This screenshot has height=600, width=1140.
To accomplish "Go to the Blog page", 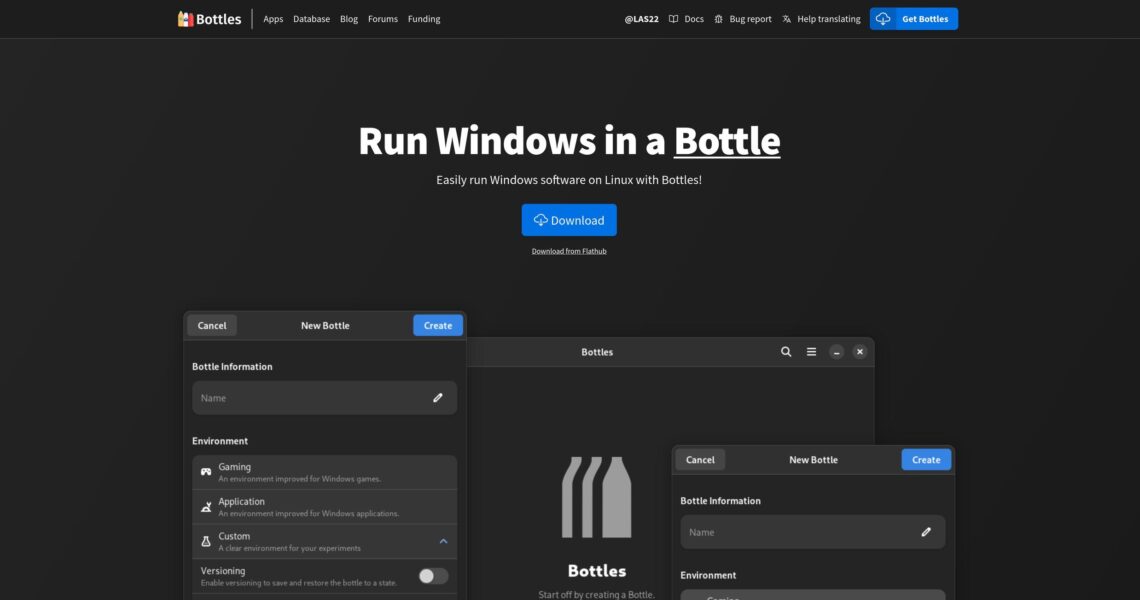I will click(349, 19).
